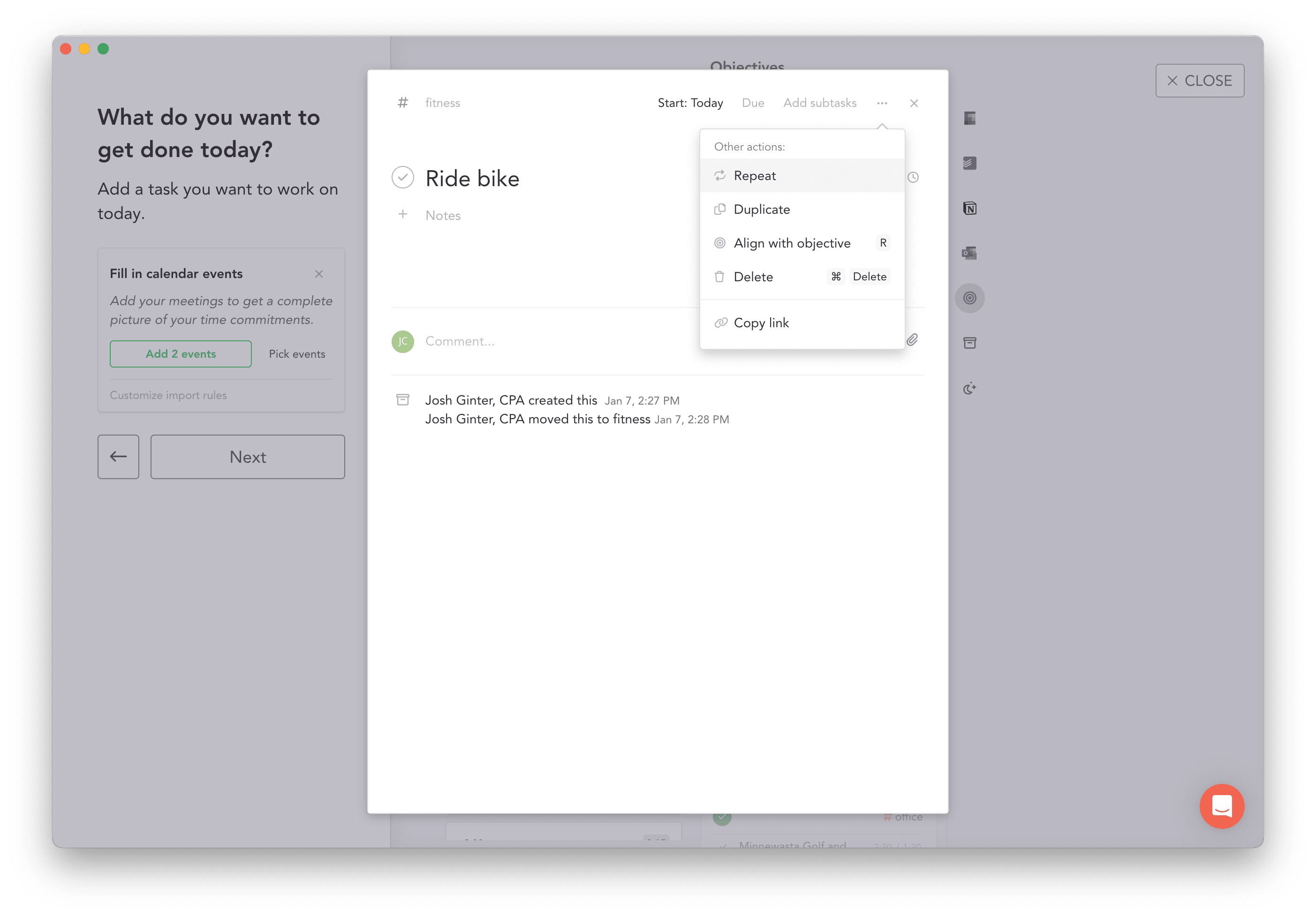The height and width of the screenshot is (917, 1316).
Task: Click the moved this to fitness entry
Action: [x=577, y=419]
